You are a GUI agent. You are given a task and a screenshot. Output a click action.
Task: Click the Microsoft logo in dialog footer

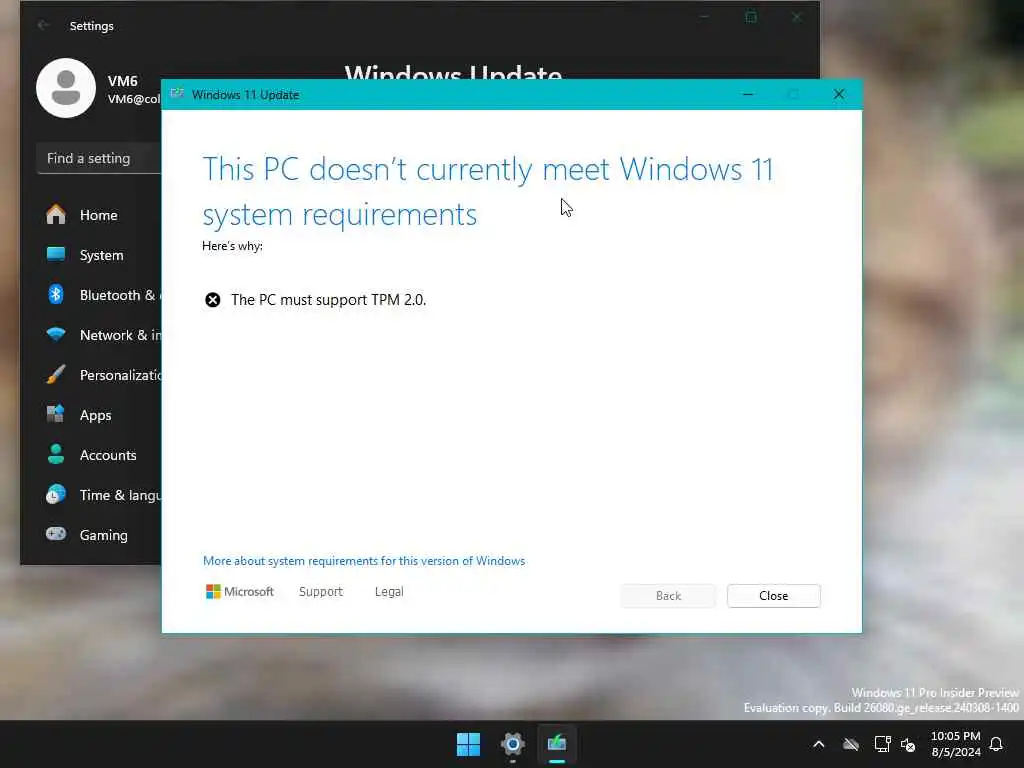(240, 592)
